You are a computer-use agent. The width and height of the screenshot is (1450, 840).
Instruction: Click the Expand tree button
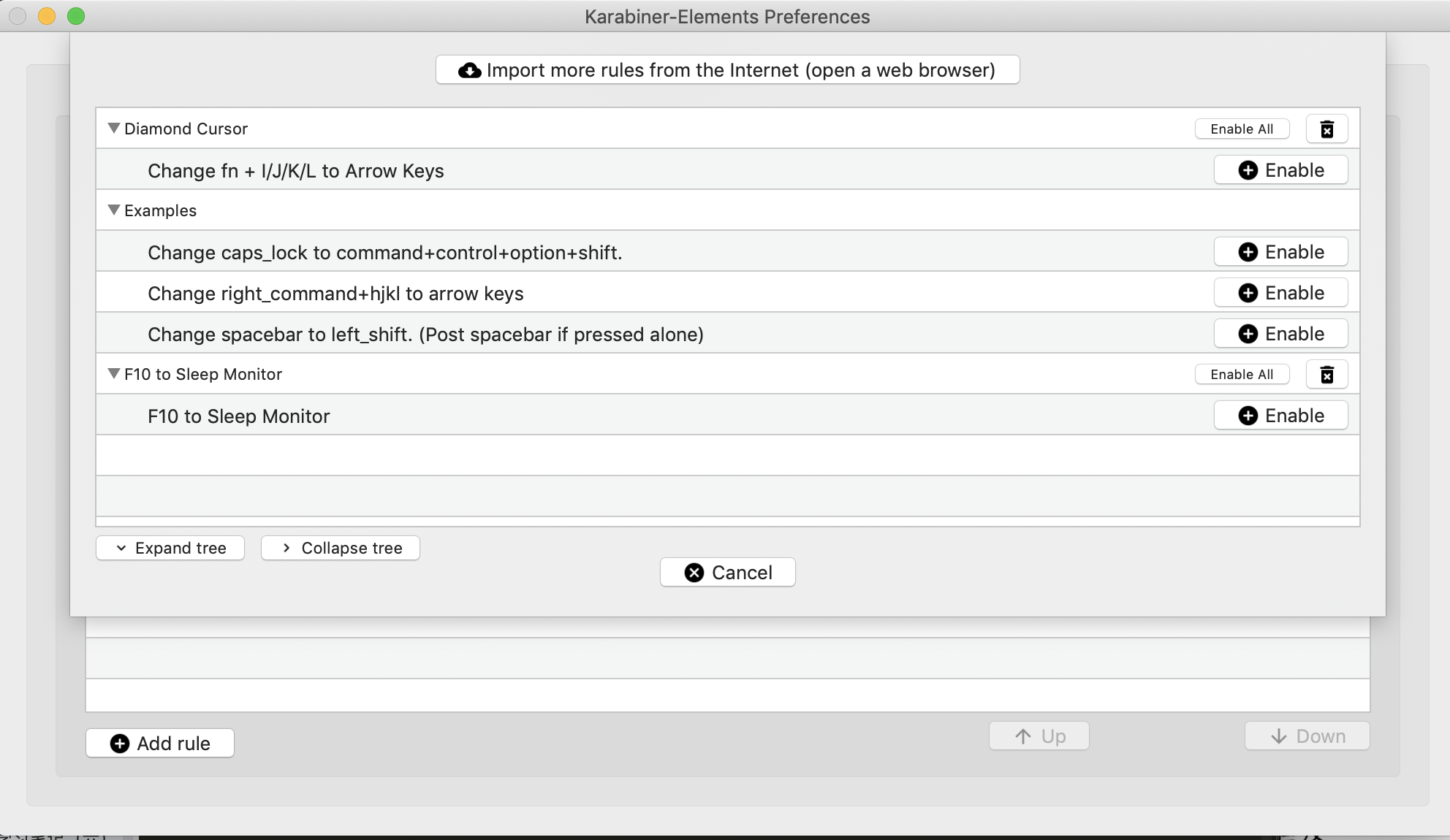point(170,547)
